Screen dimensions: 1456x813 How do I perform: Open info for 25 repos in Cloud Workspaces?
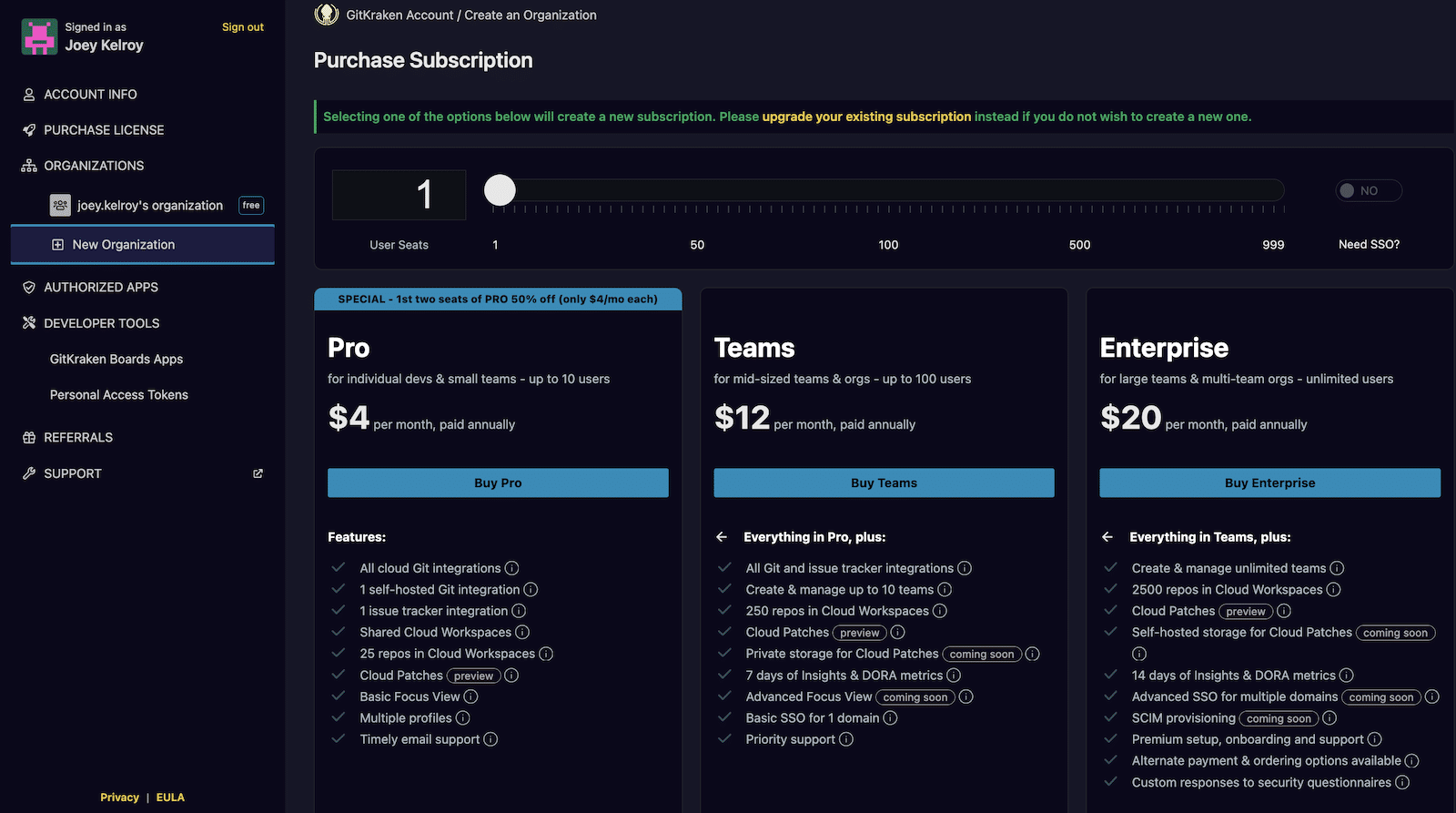pos(546,654)
